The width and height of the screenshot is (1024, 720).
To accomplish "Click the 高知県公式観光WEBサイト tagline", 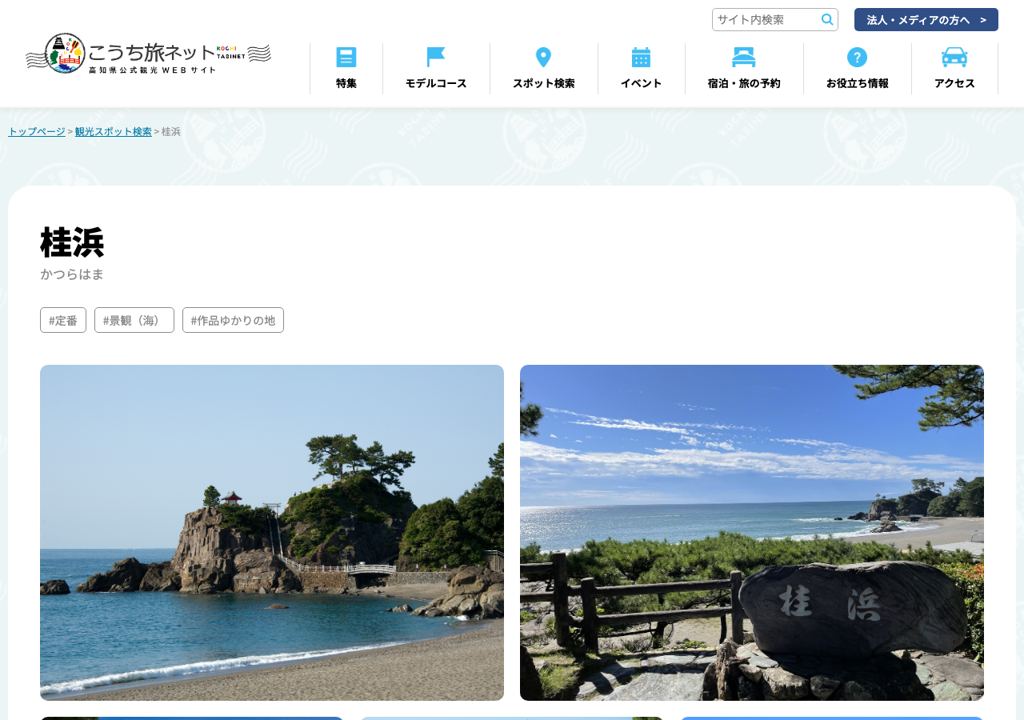I will click(152, 70).
